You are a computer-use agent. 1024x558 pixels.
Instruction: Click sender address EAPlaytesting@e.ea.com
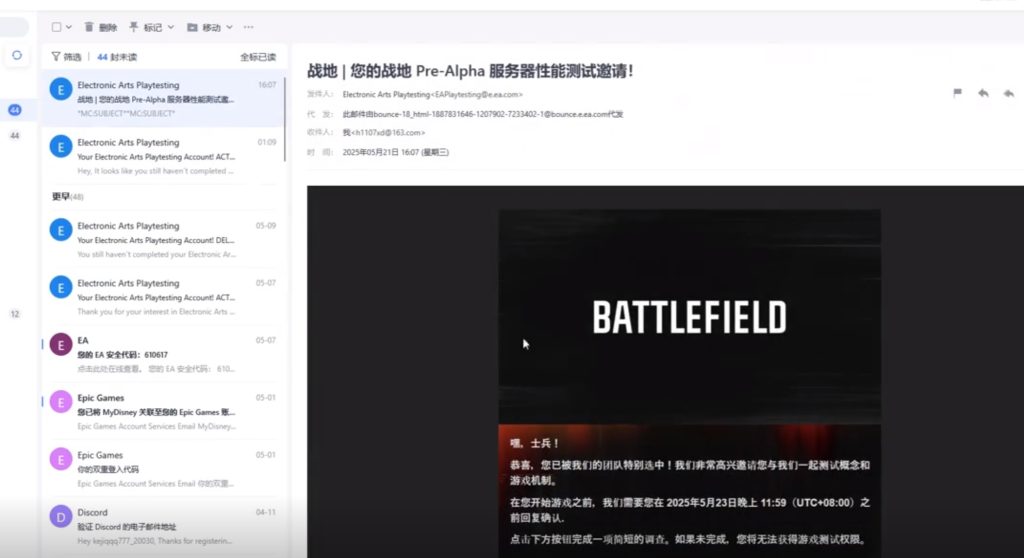click(476, 95)
